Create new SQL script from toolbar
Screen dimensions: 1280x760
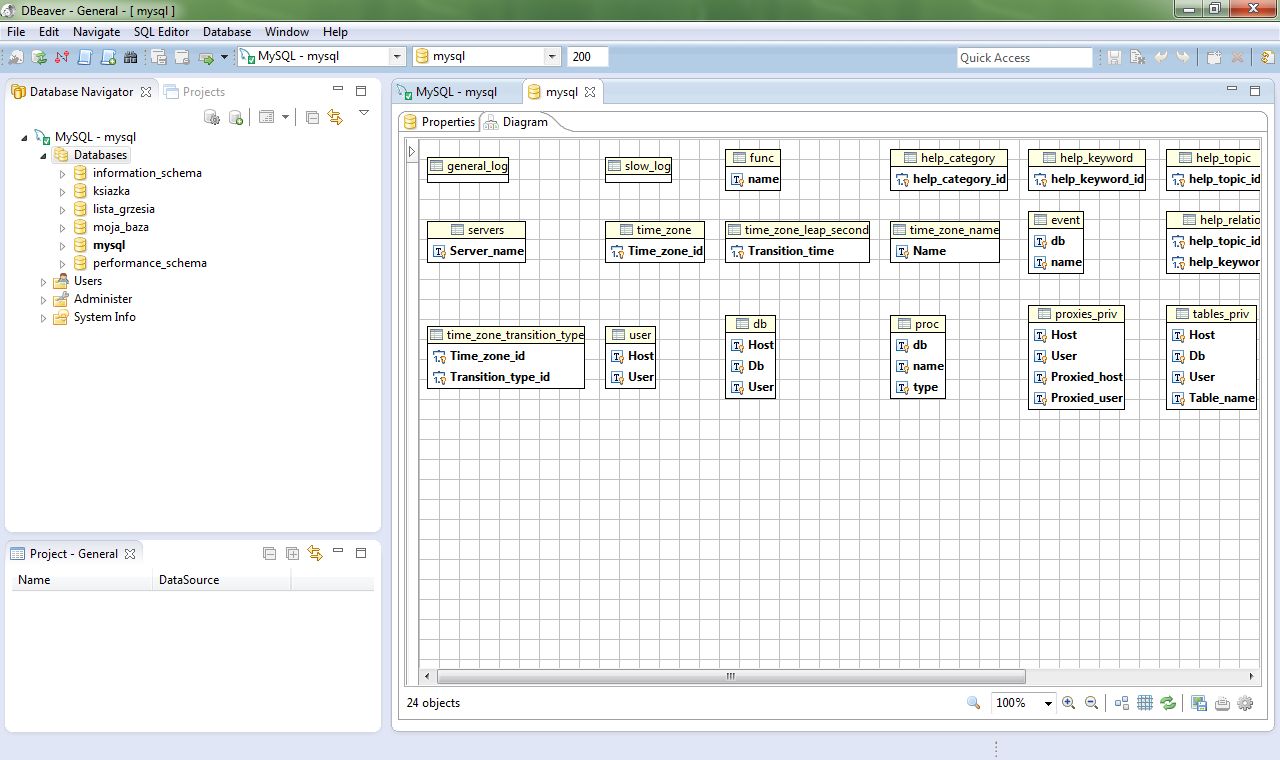click(108, 57)
